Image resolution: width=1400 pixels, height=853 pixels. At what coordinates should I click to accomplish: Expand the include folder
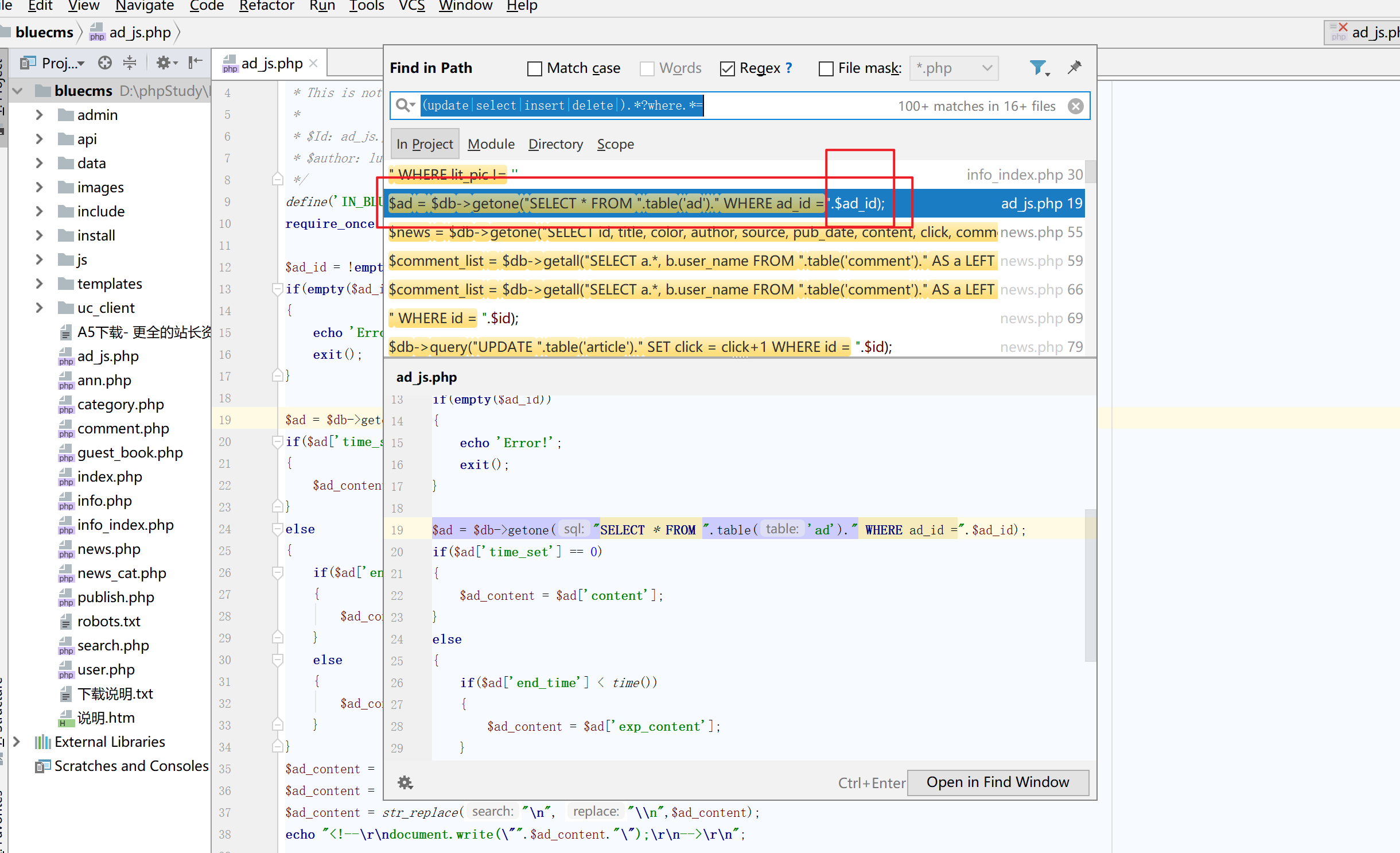pos(39,211)
